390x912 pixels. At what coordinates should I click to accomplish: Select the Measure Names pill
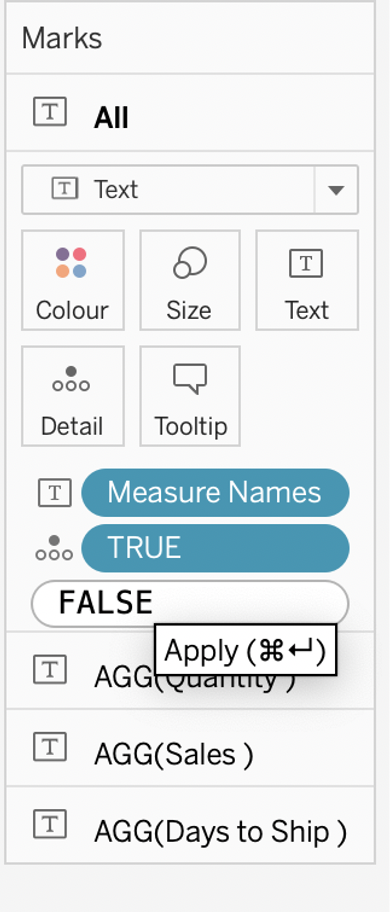tap(215, 493)
